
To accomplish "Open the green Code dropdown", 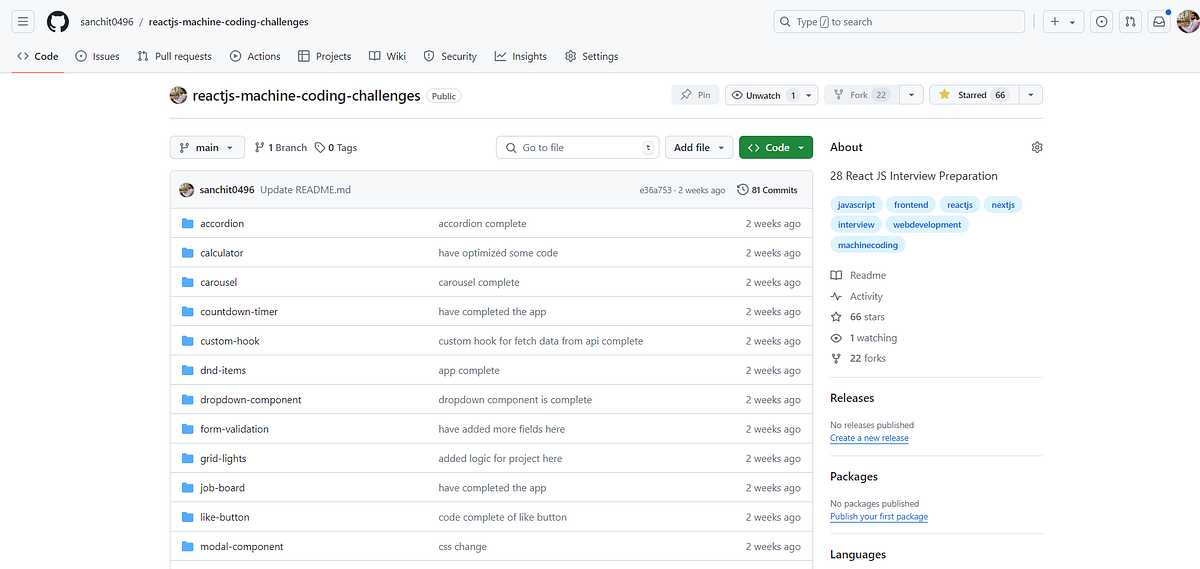I will [x=776, y=147].
